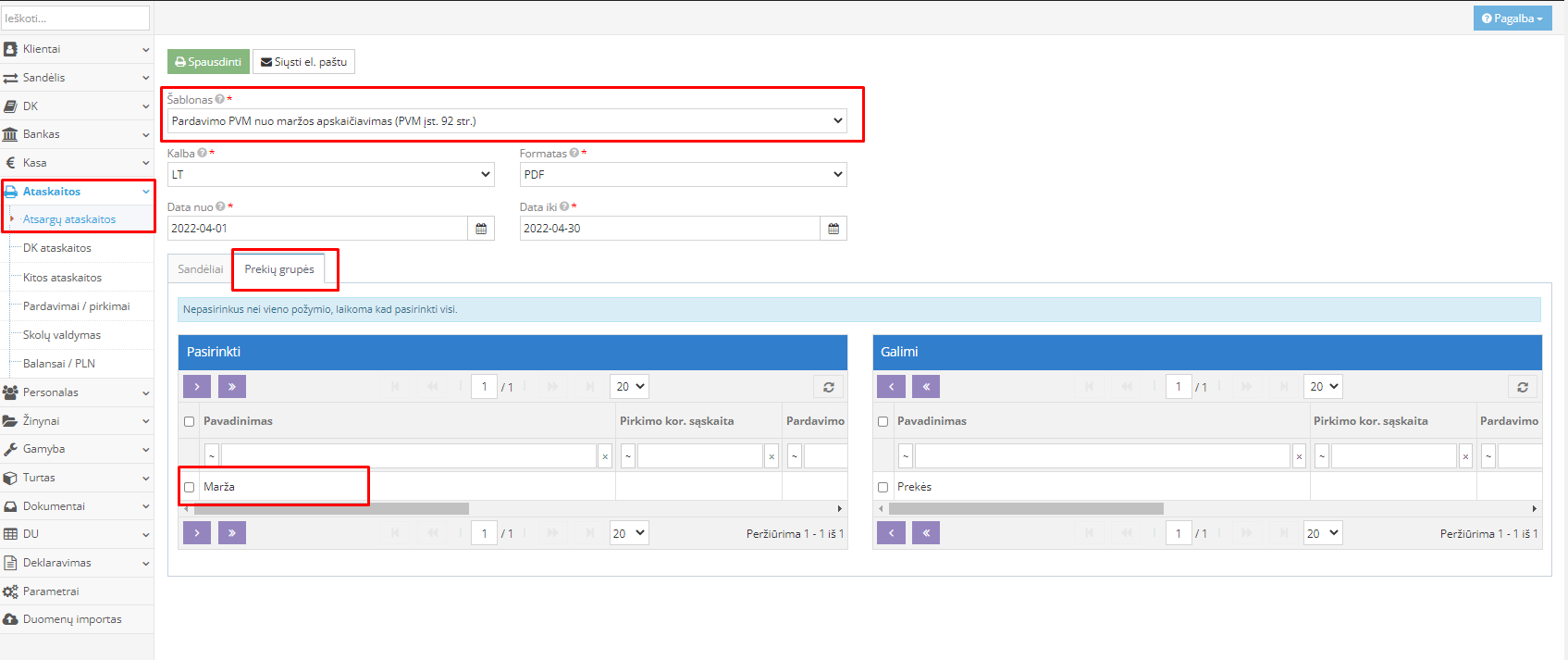Image resolution: width=1568 pixels, height=660 pixels.
Task: Click the Ieškoti search field
Action: 76,19
